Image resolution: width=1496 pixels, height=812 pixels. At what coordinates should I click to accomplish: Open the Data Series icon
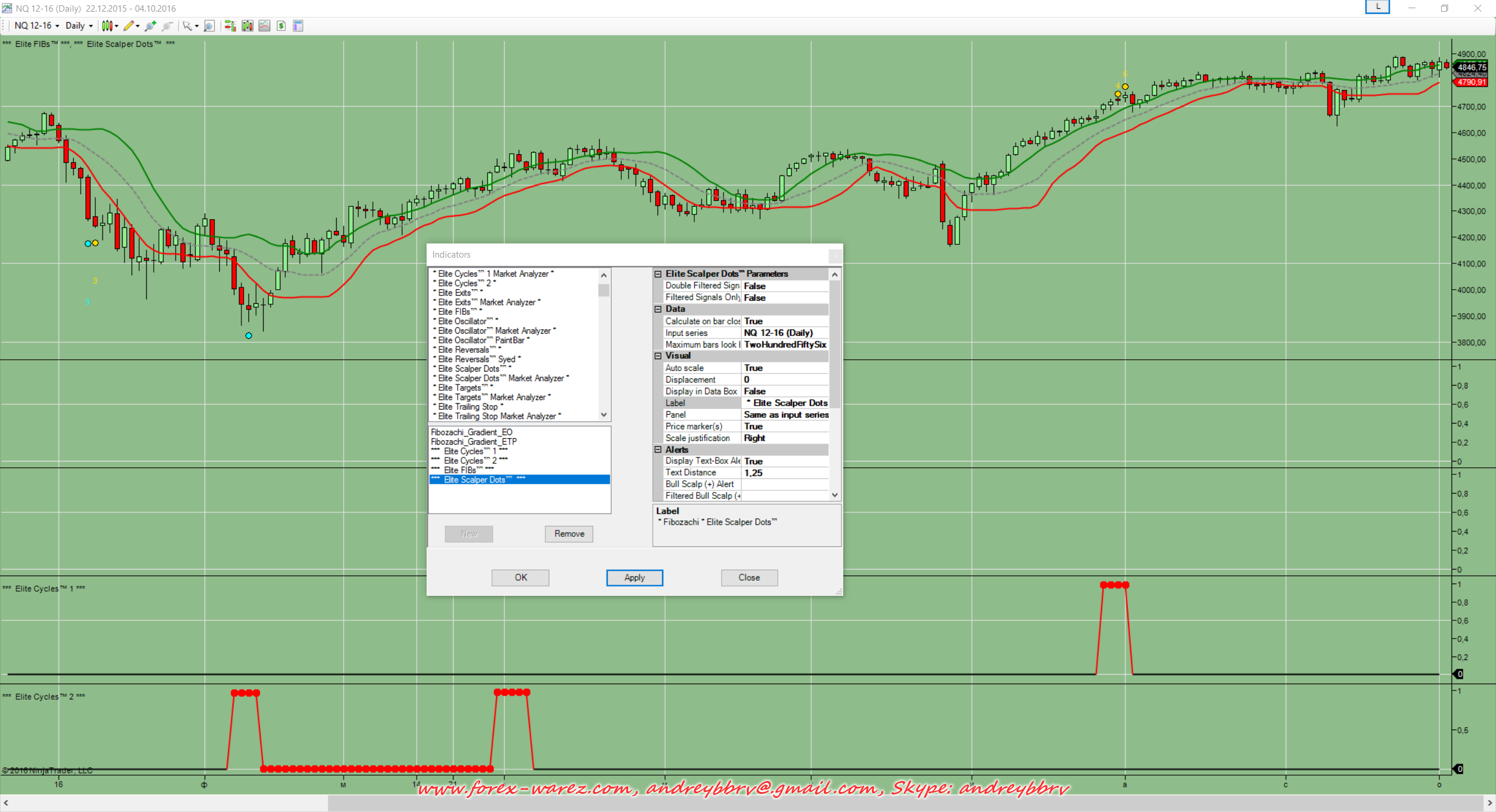point(248,26)
